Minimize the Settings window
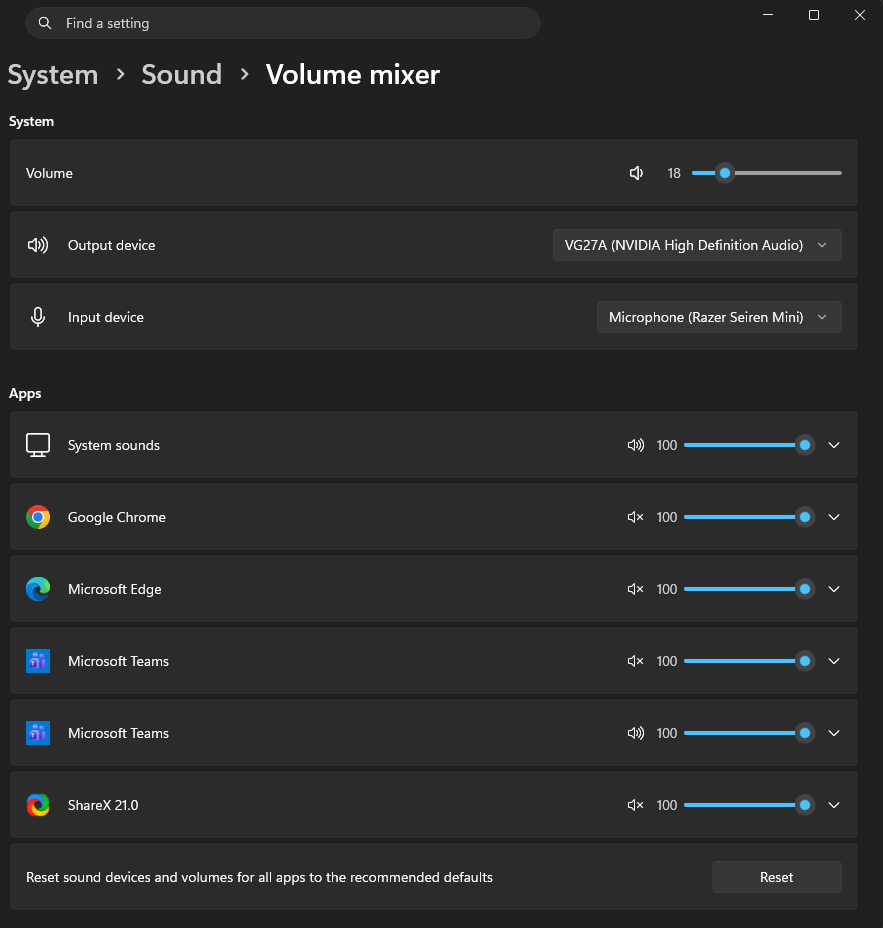 [x=768, y=15]
